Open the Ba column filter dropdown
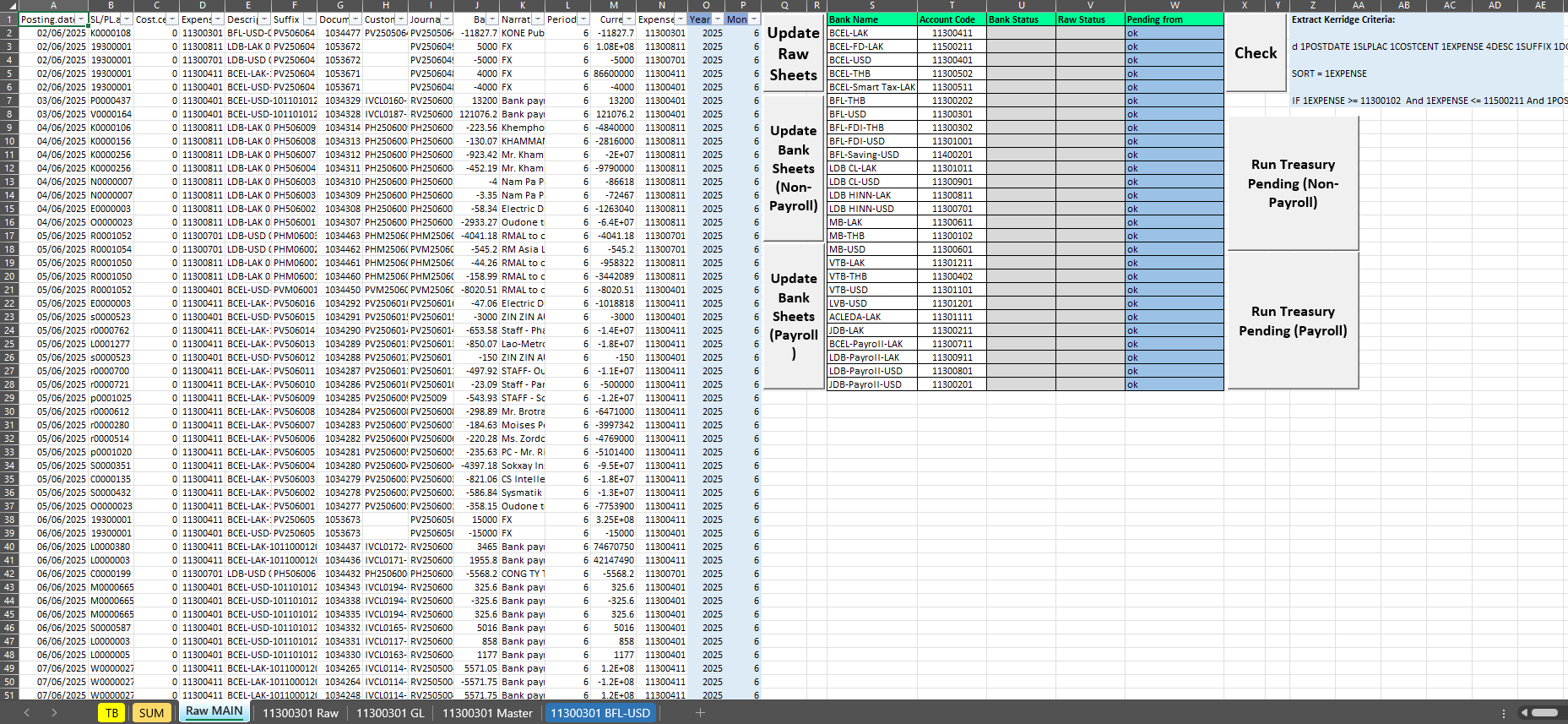Image resolution: width=1568 pixels, height=724 pixels. tap(492, 19)
